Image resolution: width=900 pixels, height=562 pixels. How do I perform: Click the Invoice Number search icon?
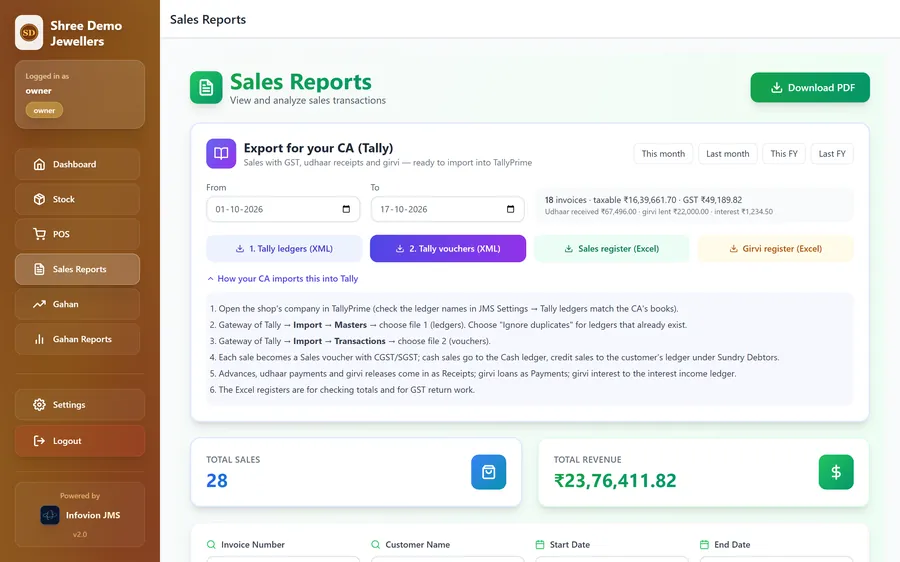click(211, 544)
